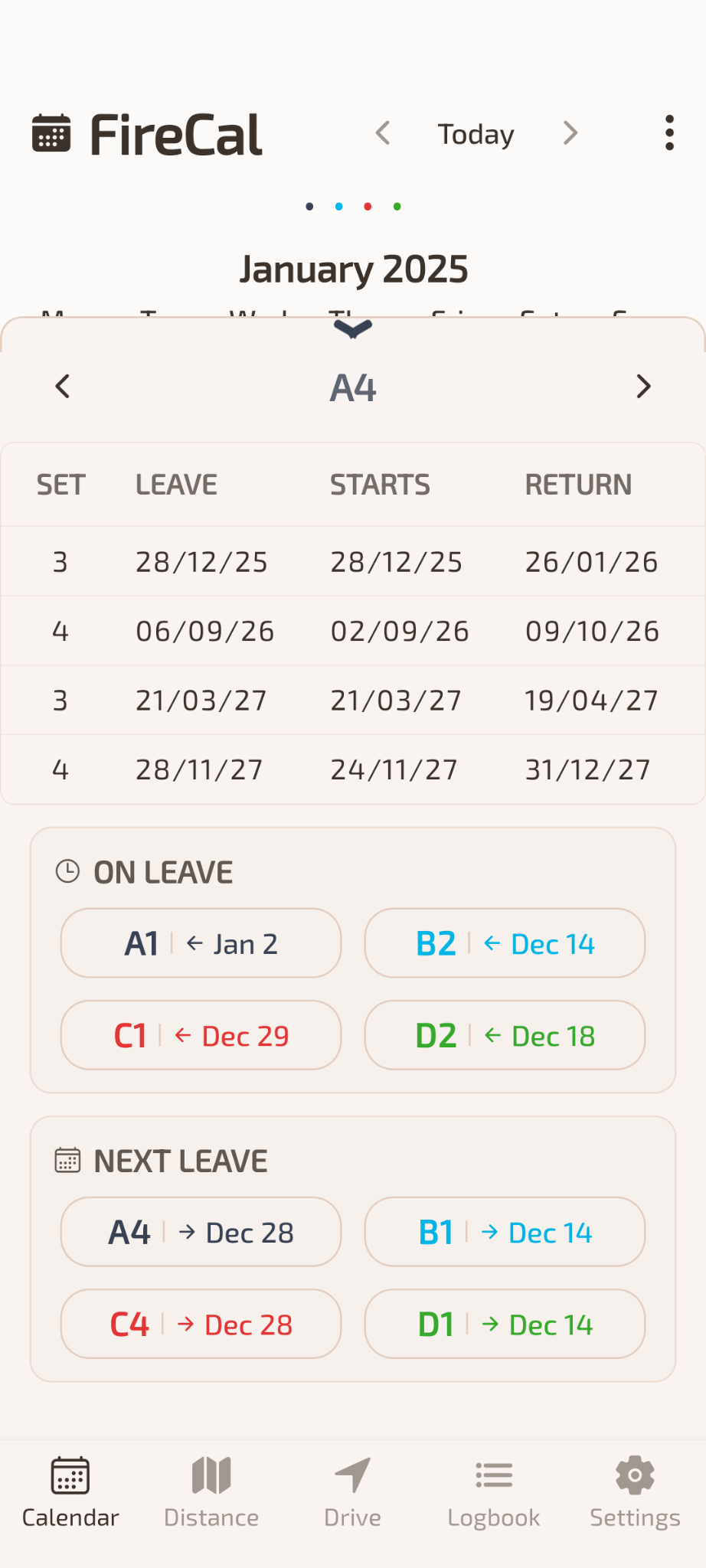This screenshot has height=1568, width=706.
Task: Tap the C4 Dec 28 next-leave chip
Action: pos(201,1324)
